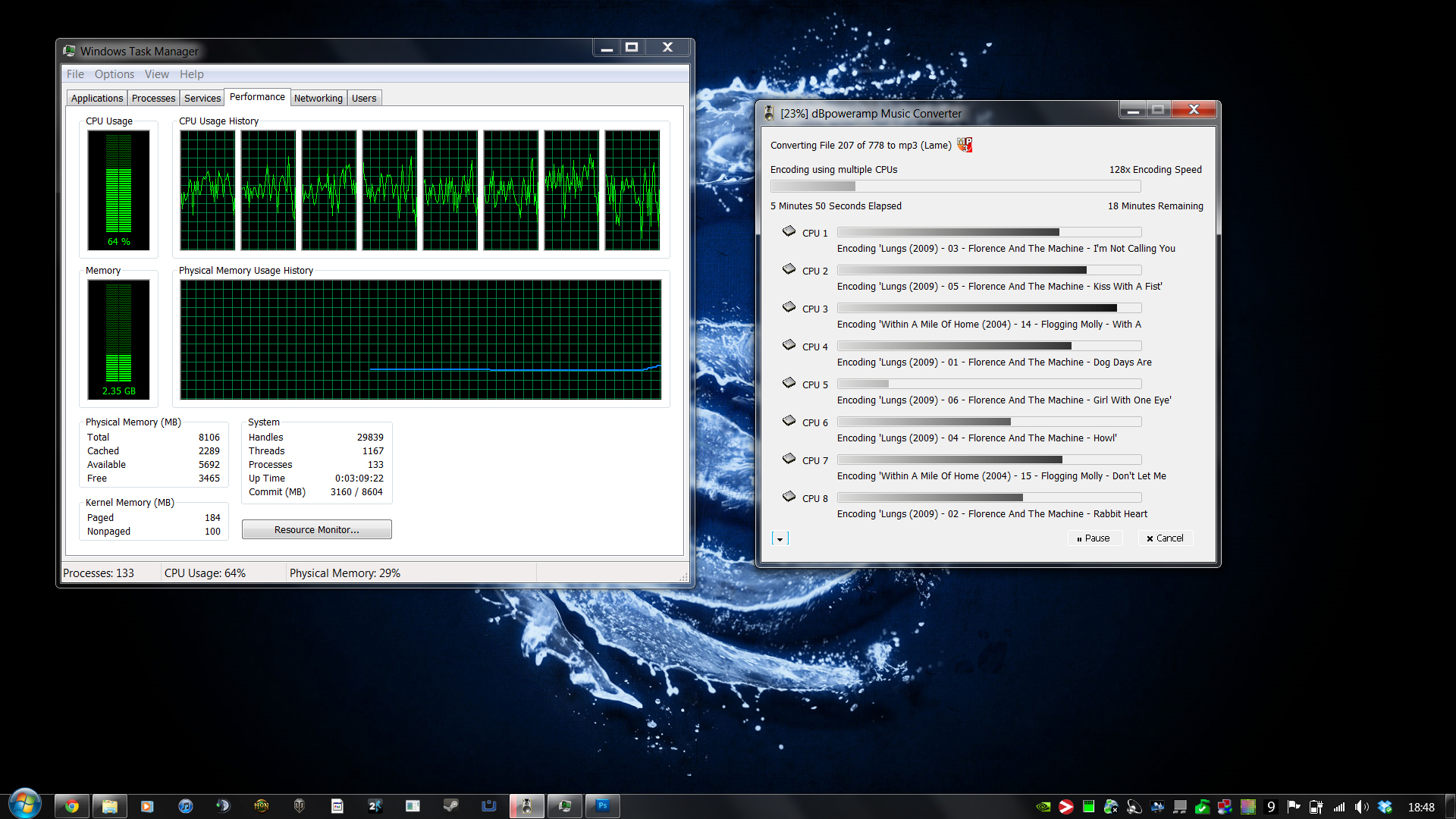Click the Memory 2.35 GB meter
Screen dimensions: 1456x819
[118, 339]
